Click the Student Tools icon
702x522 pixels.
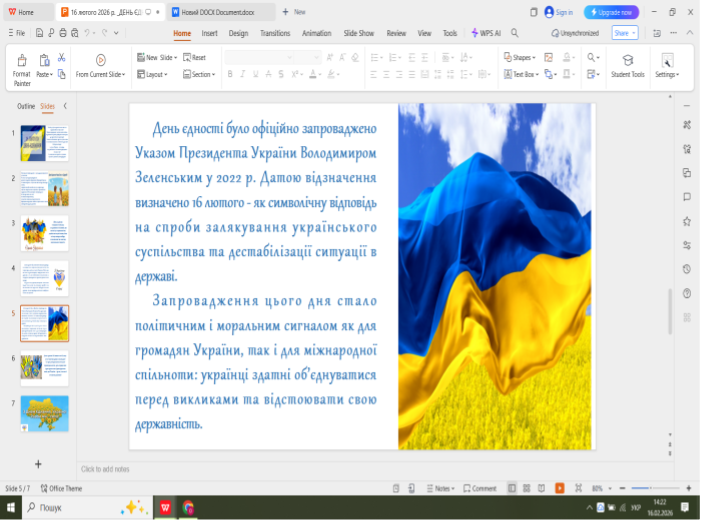pos(627,61)
